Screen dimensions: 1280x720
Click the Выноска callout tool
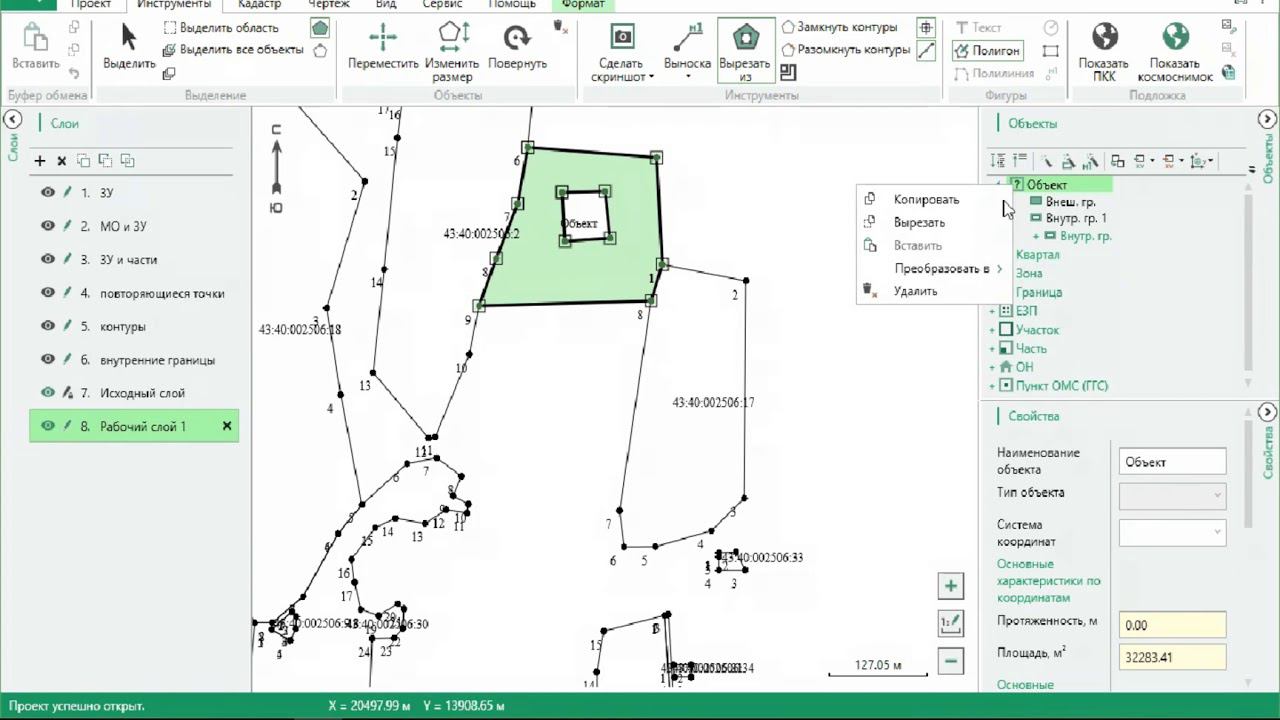pos(687,47)
